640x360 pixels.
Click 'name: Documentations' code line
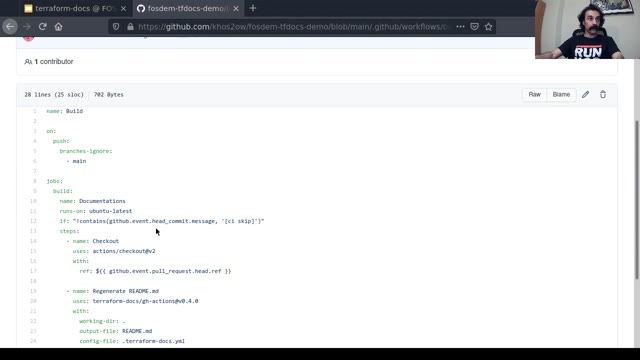(x=92, y=201)
